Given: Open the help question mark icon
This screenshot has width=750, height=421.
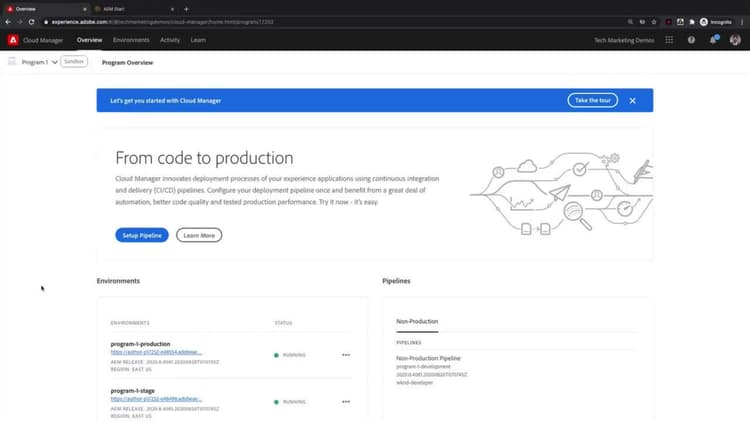Looking at the screenshot, I should pyautogui.click(x=691, y=40).
